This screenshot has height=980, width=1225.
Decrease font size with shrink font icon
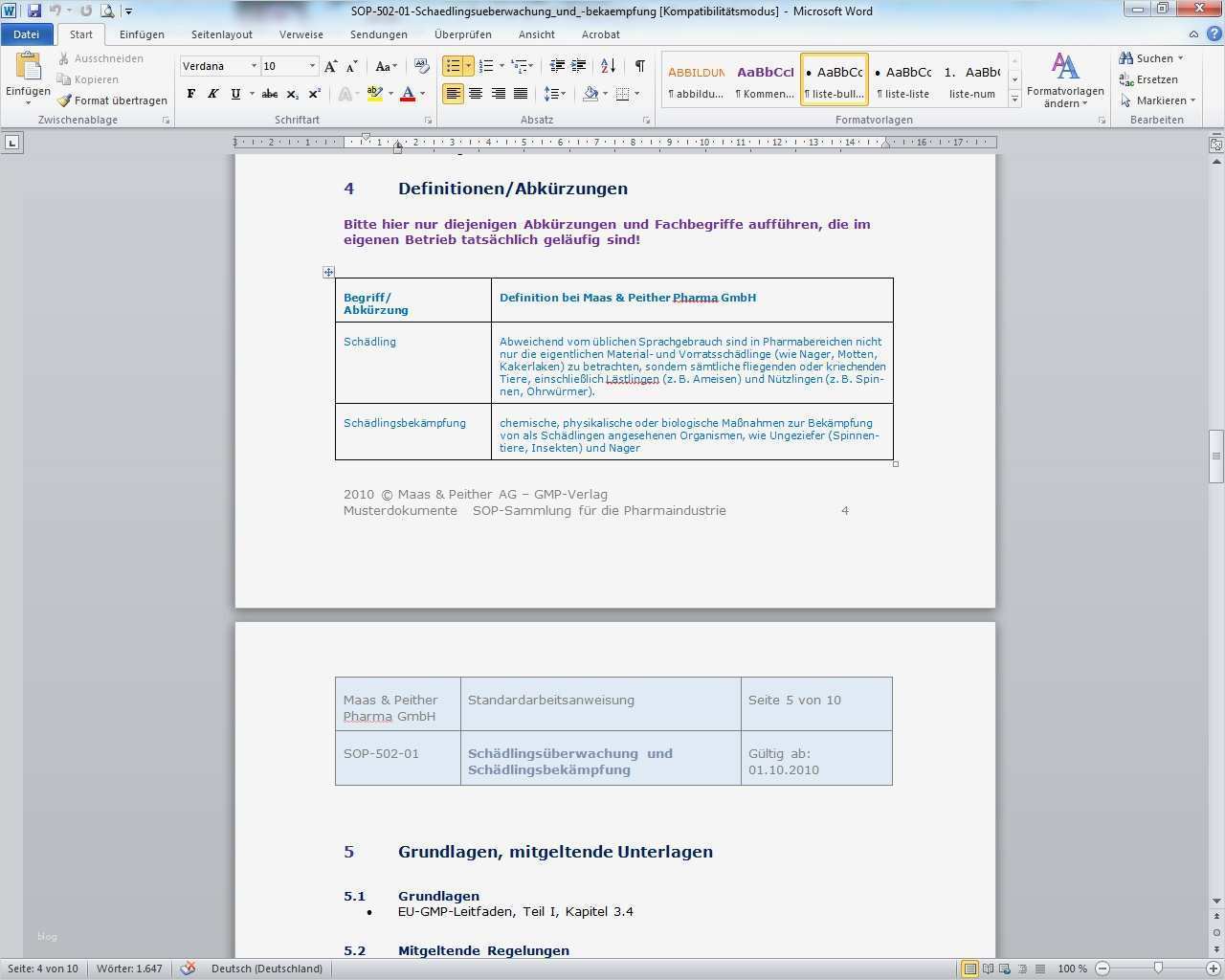pos(352,66)
